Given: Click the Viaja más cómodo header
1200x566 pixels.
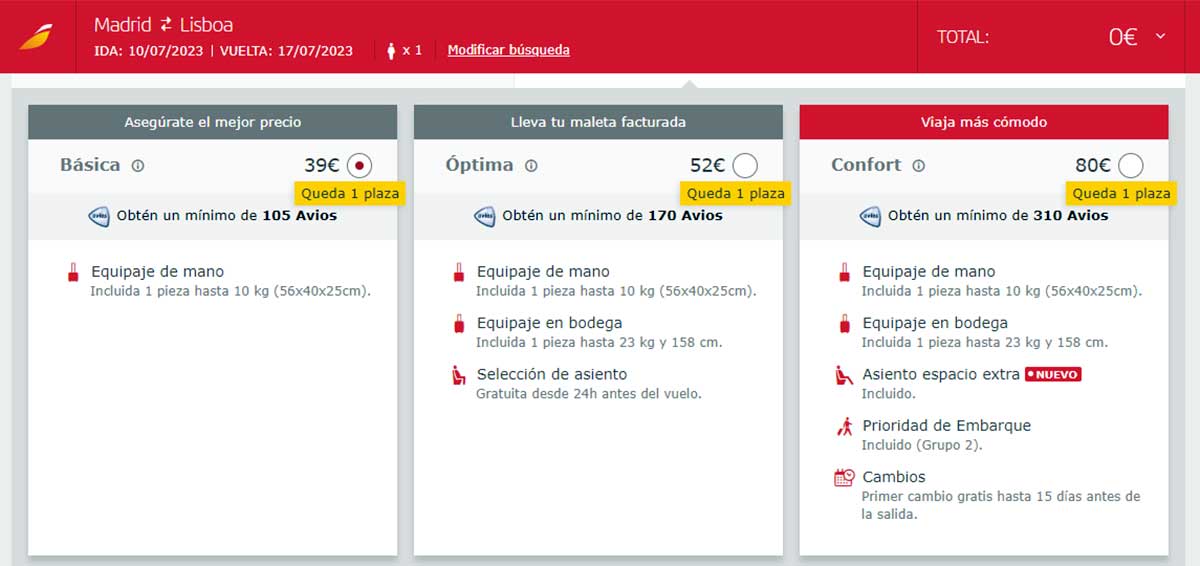Looking at the screenshot, I should (984, 122).
